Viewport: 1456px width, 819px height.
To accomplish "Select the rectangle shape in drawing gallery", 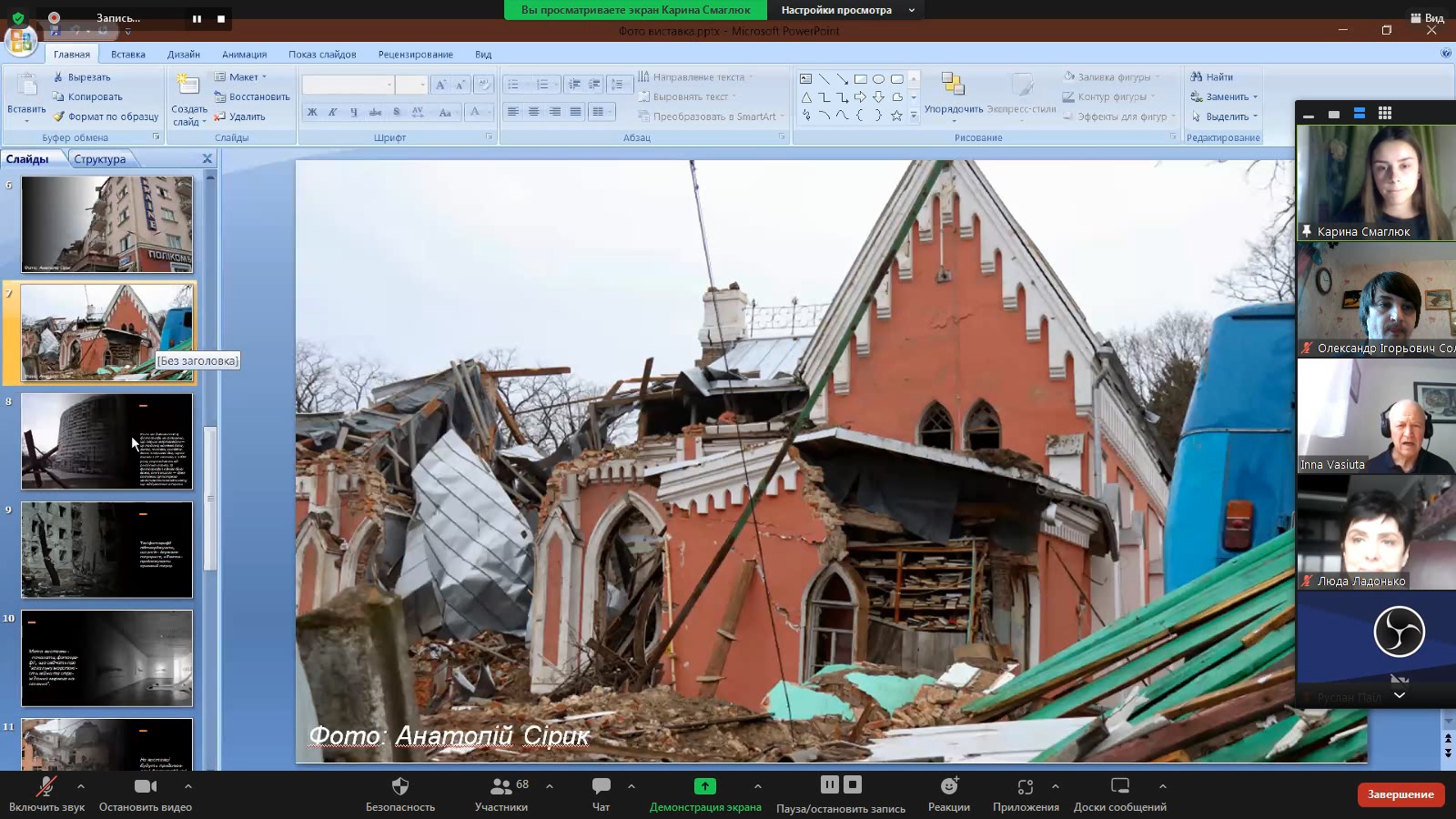I will click(860, 79).
